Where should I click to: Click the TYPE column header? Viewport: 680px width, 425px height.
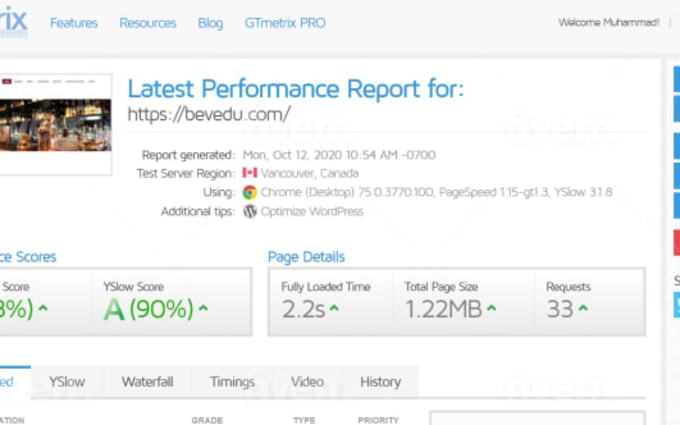(x=304, y=420)
